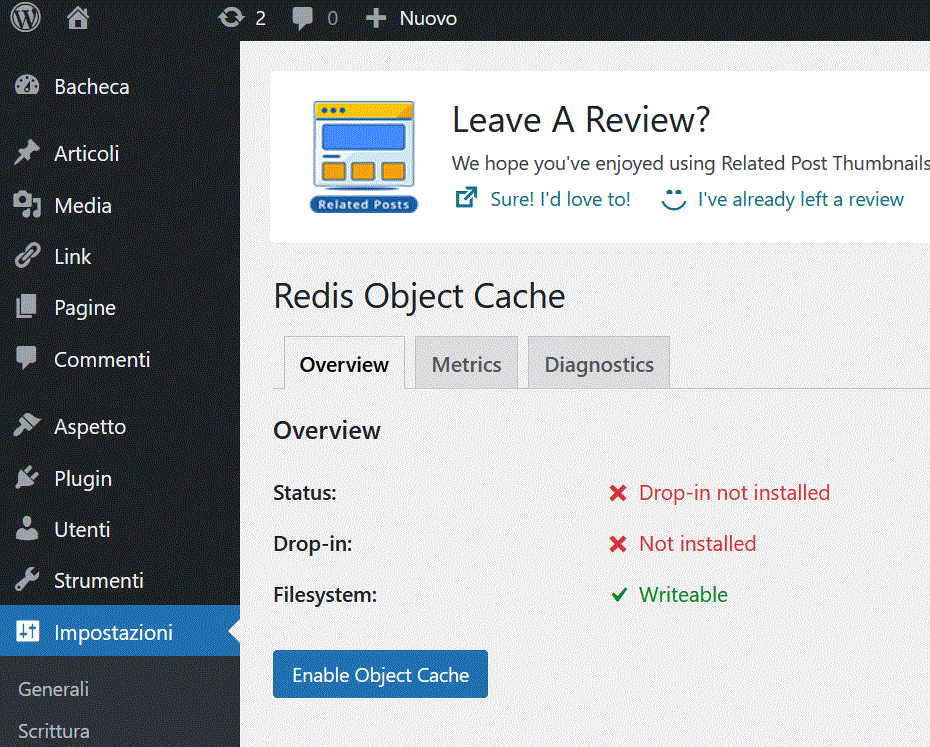Open the Scrittura settings submenu
This screenshot has height=747, width=930.
(54, 731)
